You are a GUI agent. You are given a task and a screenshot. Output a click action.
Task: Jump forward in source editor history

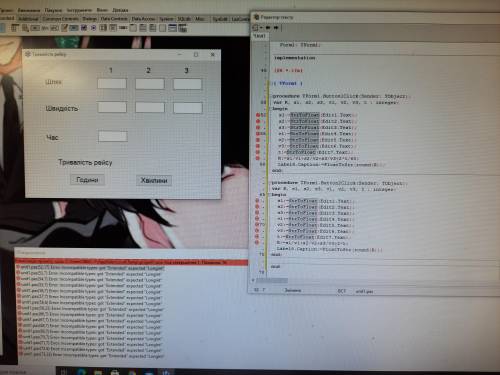point(276,27)
